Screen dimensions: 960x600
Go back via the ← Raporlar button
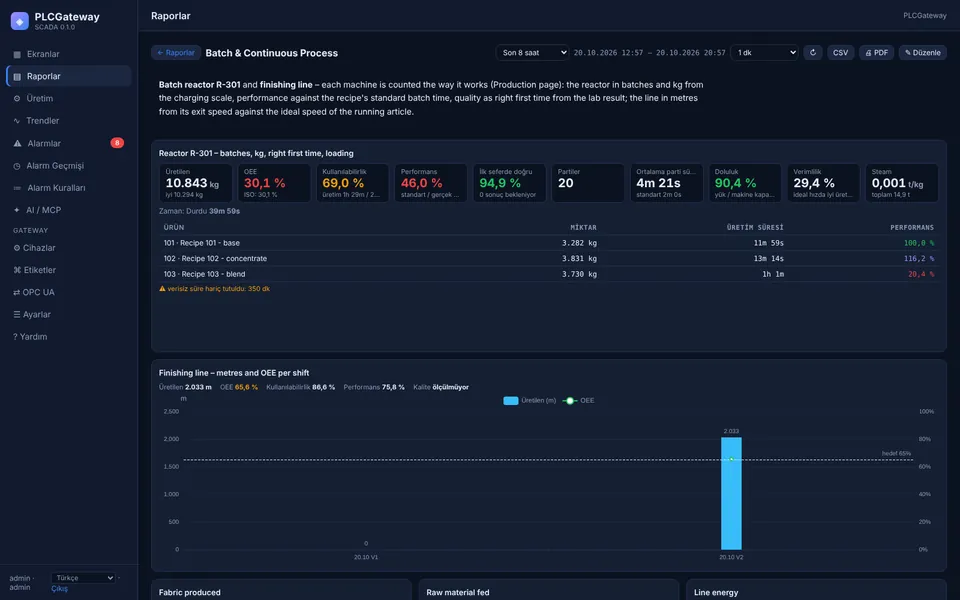(176, 53)
